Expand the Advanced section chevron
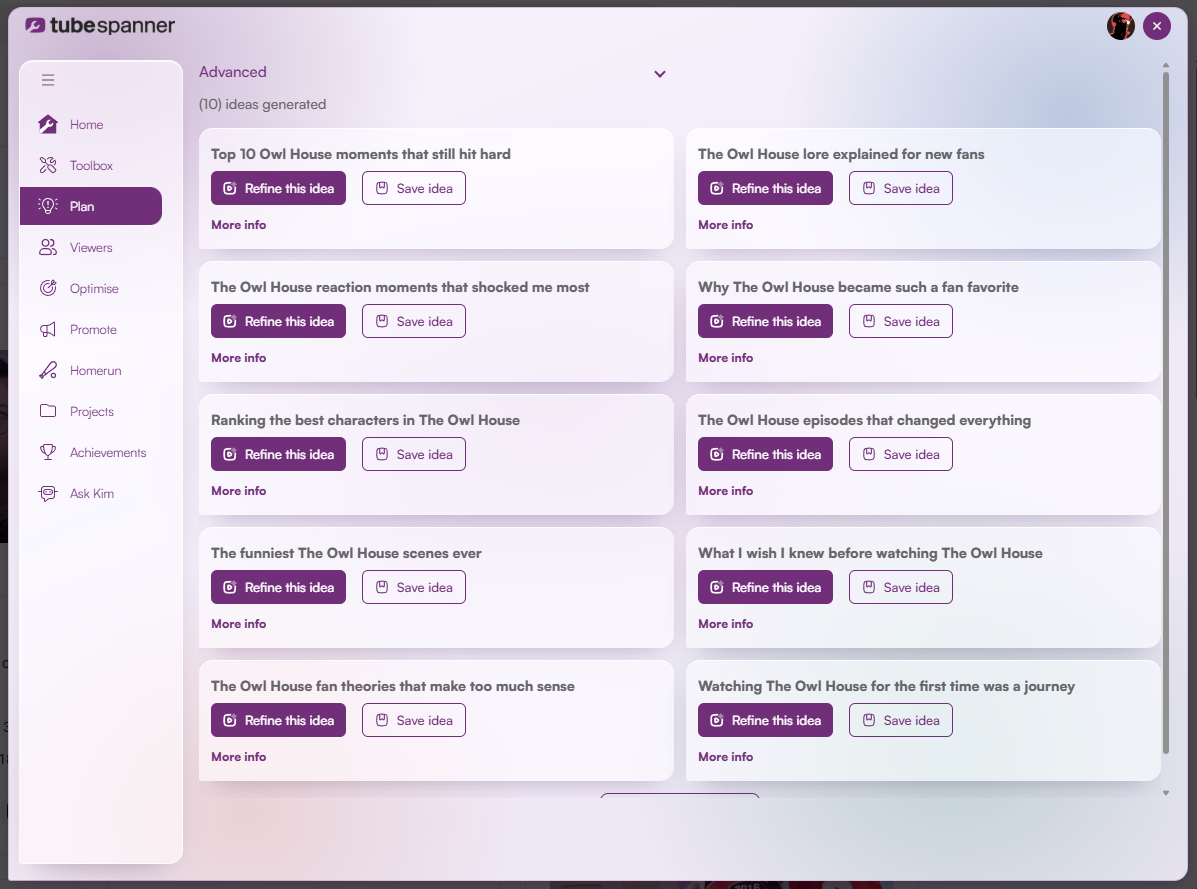The image size is (1197, 889). 660,74
